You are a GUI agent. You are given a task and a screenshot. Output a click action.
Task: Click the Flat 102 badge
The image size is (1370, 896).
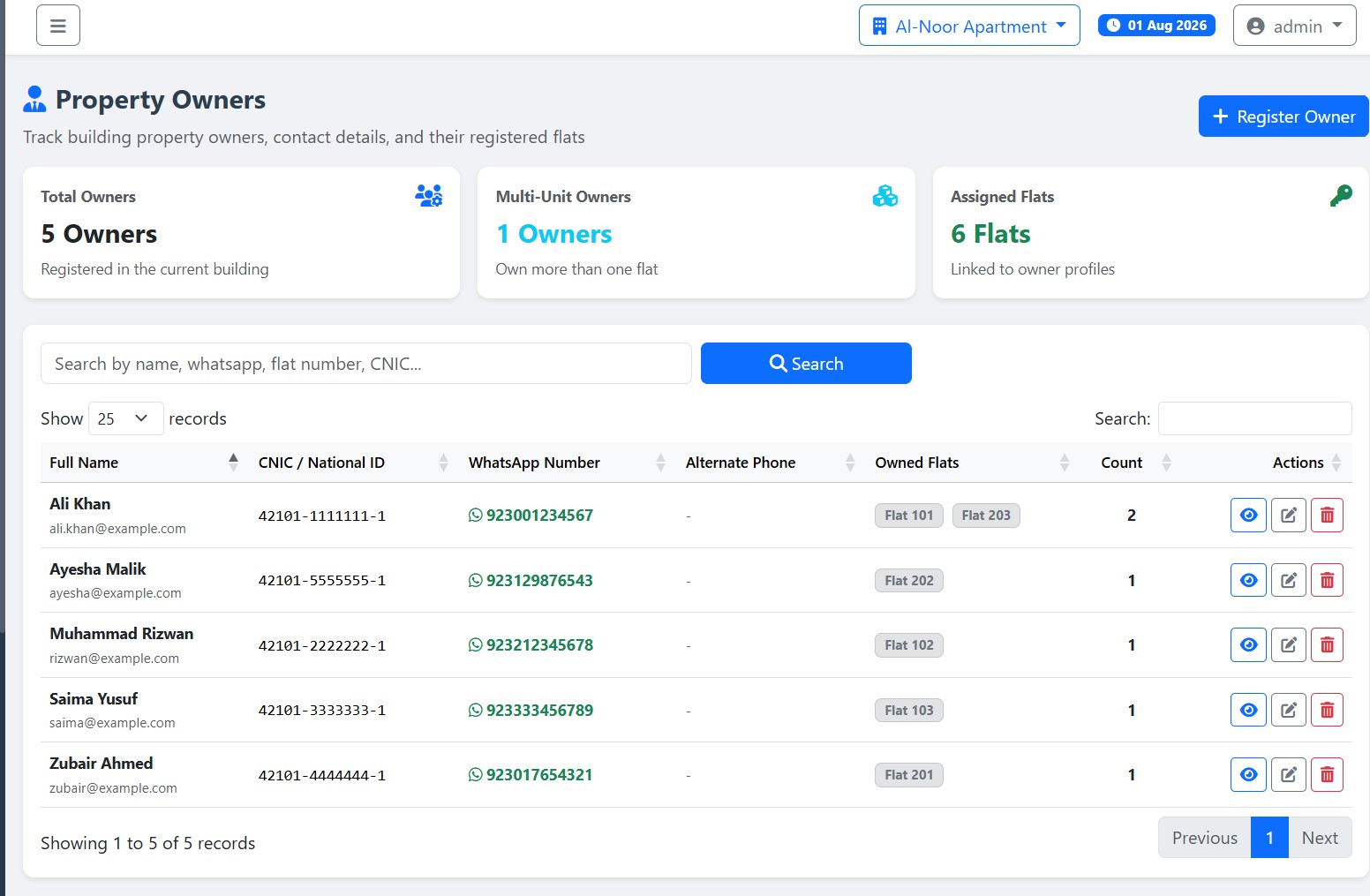tap(909, 645)
